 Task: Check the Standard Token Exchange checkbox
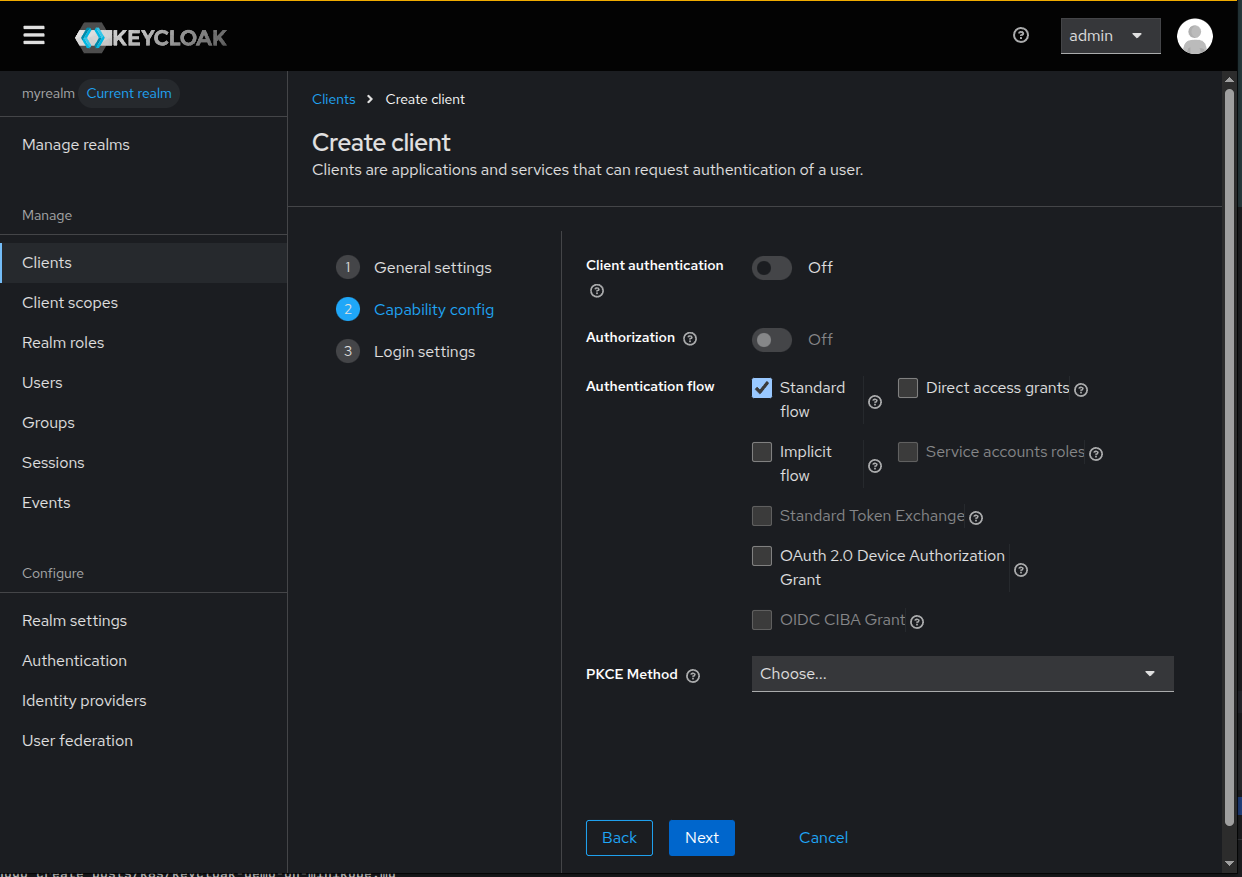point(762,516)
